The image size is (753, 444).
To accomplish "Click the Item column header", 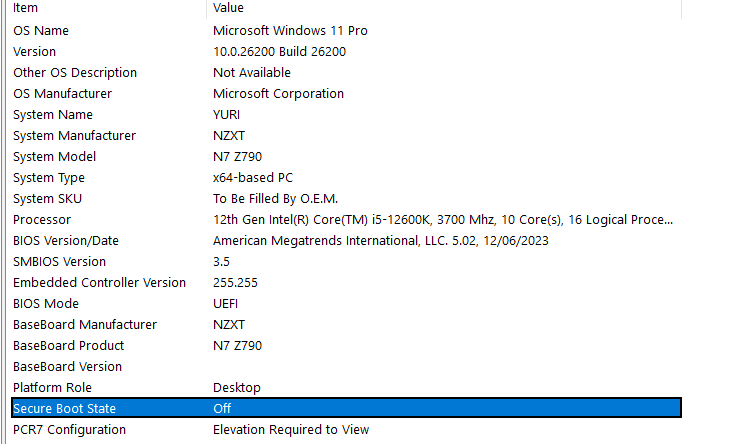I will pyautogui.click(x=26, y=8).
